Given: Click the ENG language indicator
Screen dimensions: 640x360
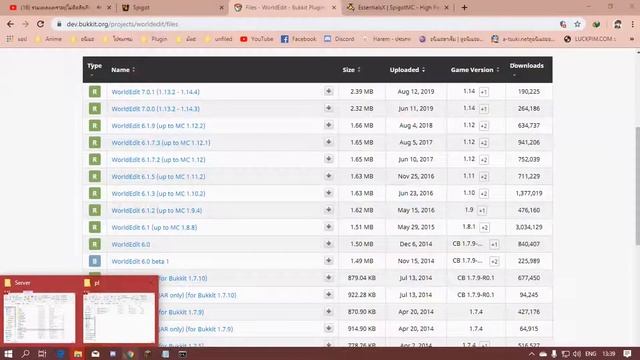Looking at the screenshot, I should tap(591, 353).
